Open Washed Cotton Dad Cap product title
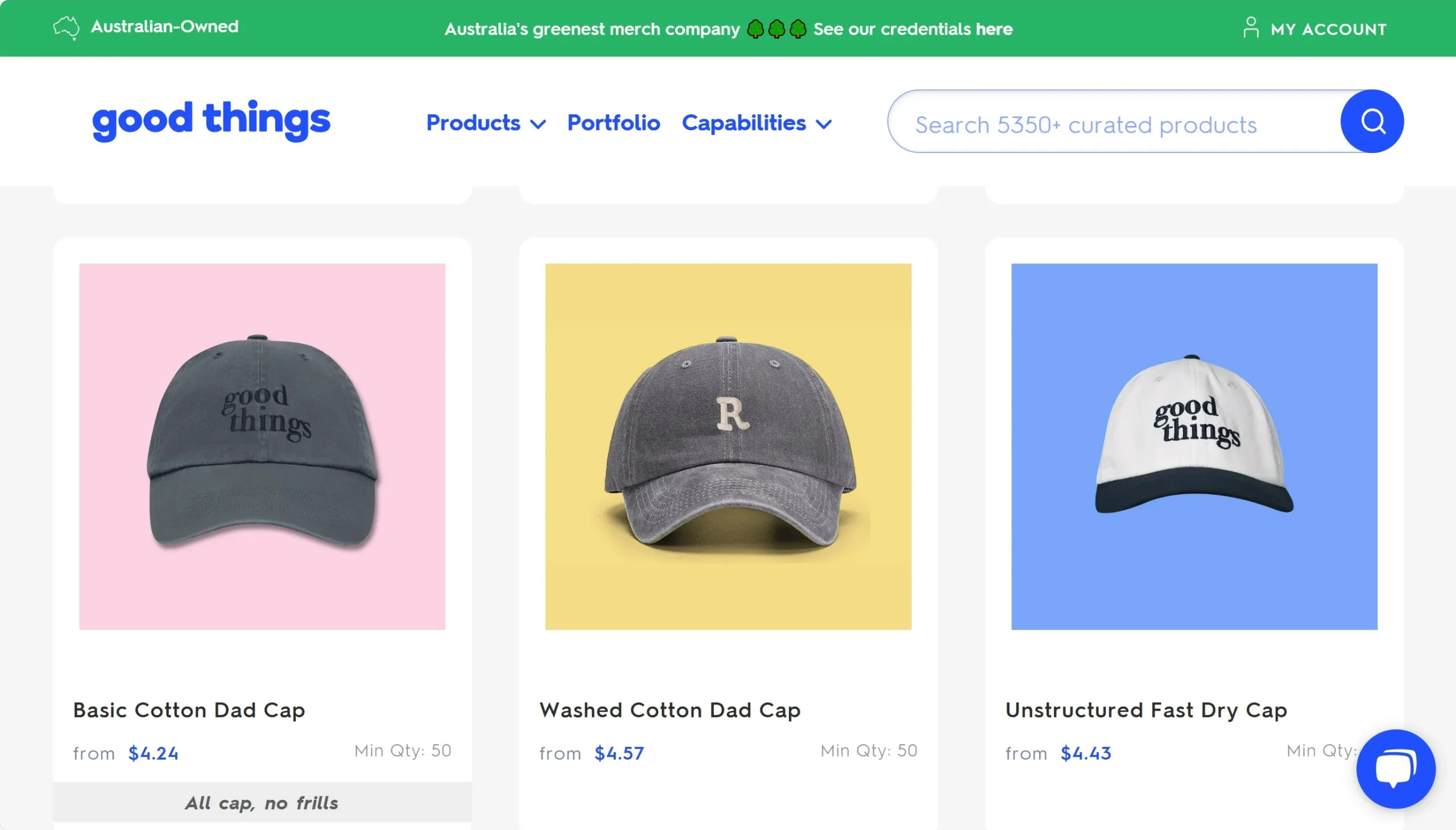1456x830 pixels. pos(669,711)
